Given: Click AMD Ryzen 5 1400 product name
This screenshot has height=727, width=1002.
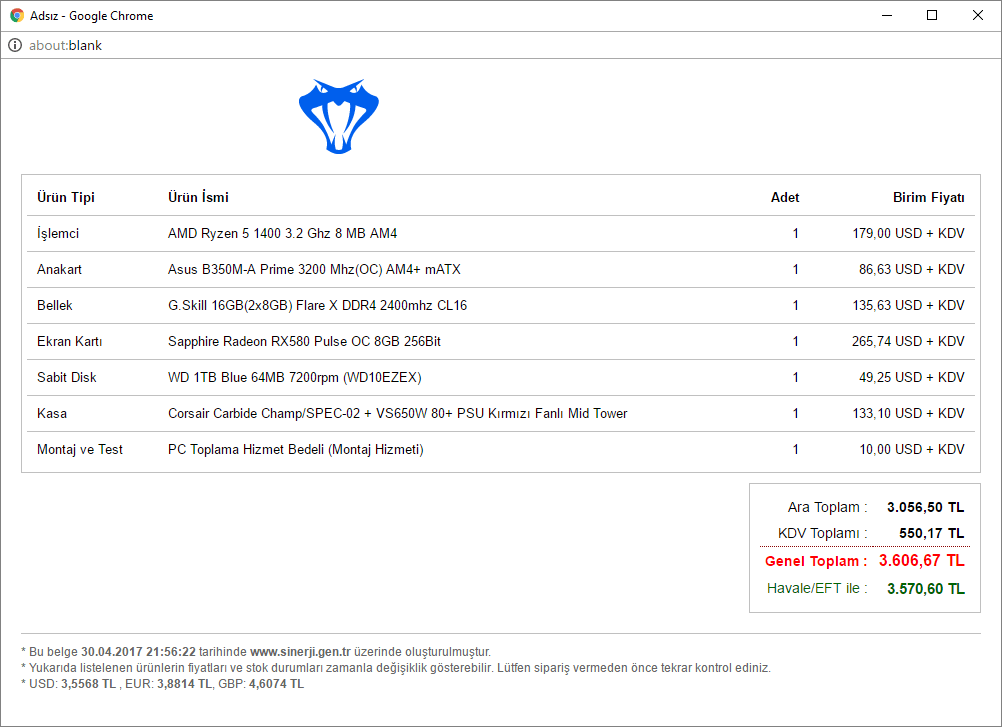Looking at the screenshot, I should pos(282,233).
